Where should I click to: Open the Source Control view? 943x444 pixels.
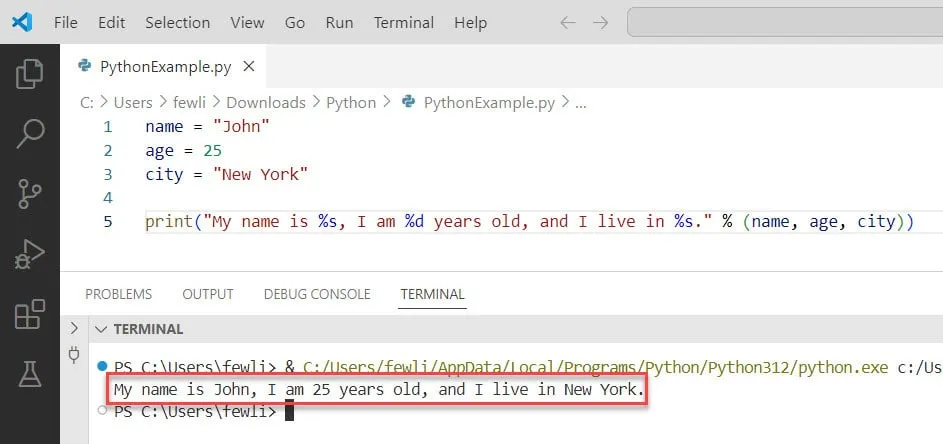coord(30,193)
